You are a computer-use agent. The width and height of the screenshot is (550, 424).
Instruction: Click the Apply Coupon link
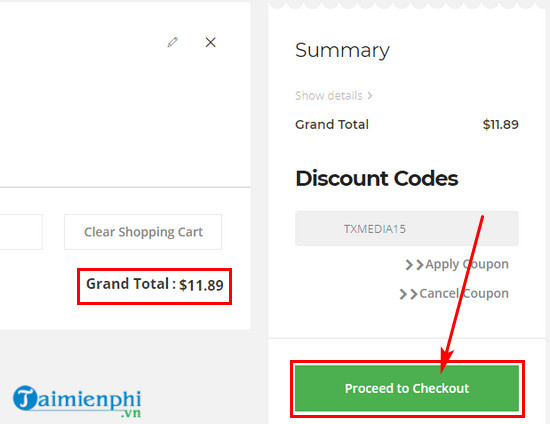(467, 264)
